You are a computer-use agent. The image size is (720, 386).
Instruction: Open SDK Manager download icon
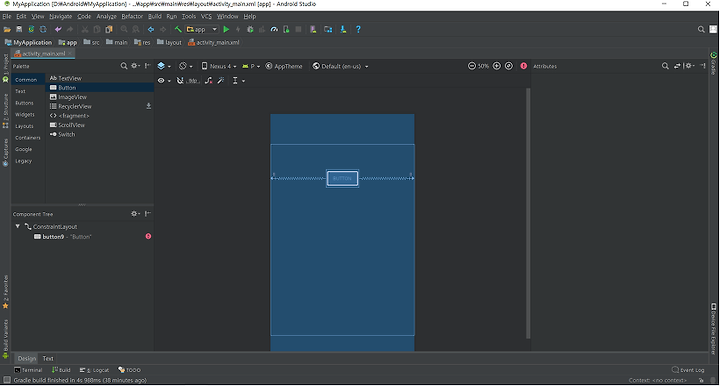(343, 29)
